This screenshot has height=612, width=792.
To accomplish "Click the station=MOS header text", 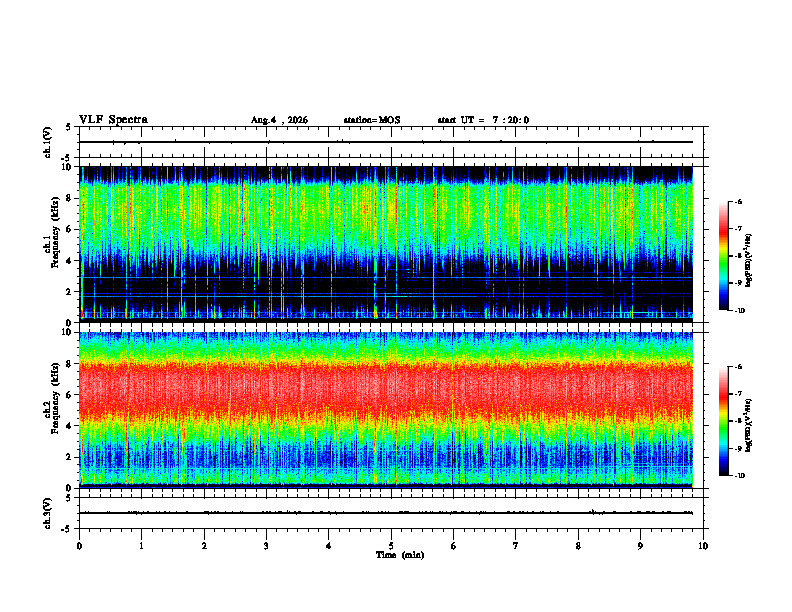I will [372, 120].
